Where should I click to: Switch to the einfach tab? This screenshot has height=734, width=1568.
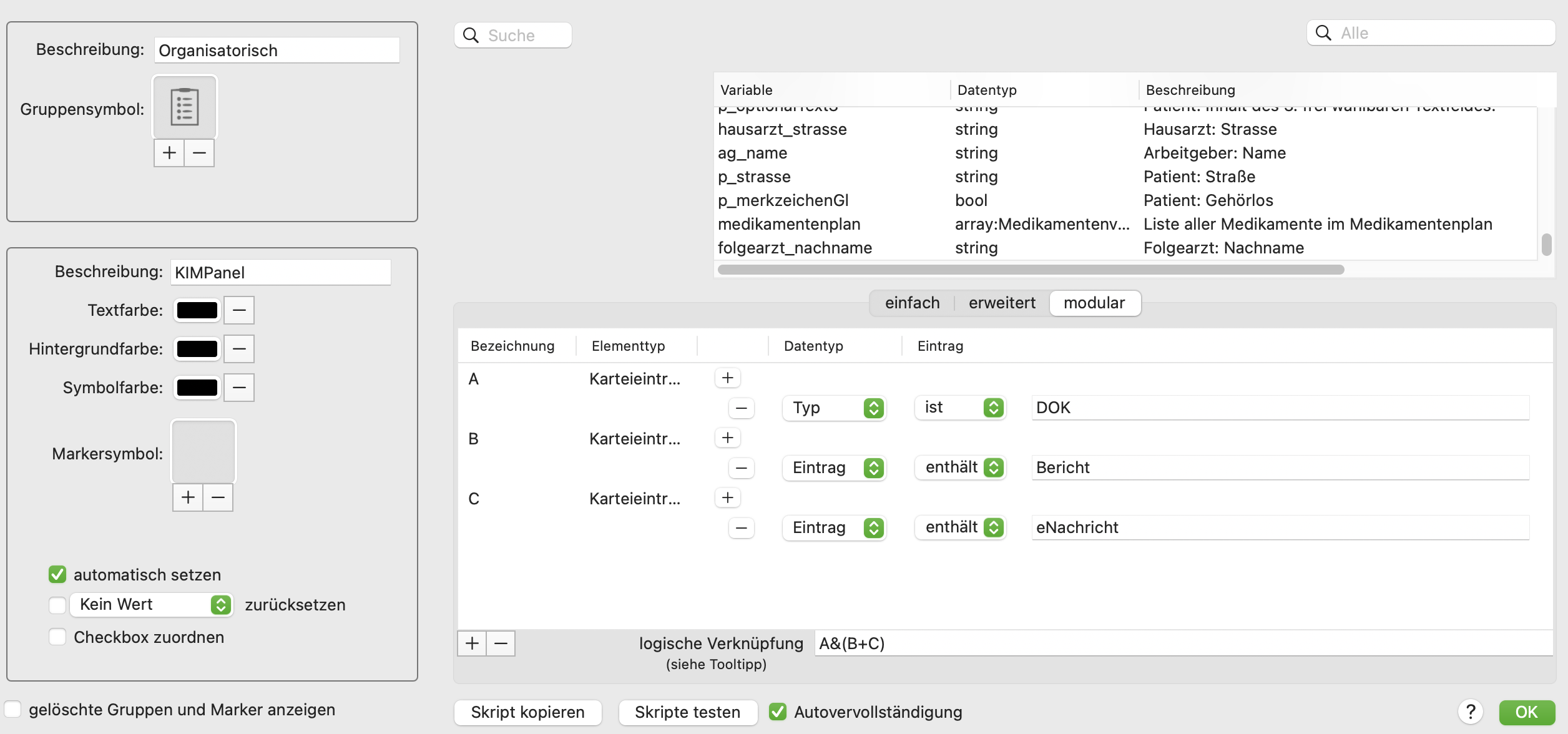912,303
